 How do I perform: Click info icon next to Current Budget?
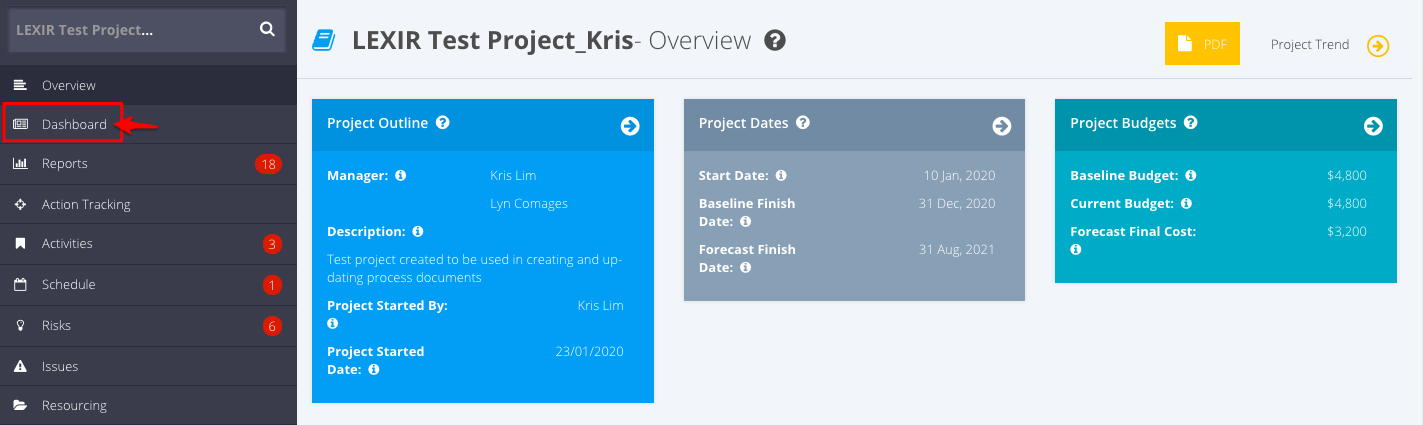pyautogui.click(x=1186, y=203)
